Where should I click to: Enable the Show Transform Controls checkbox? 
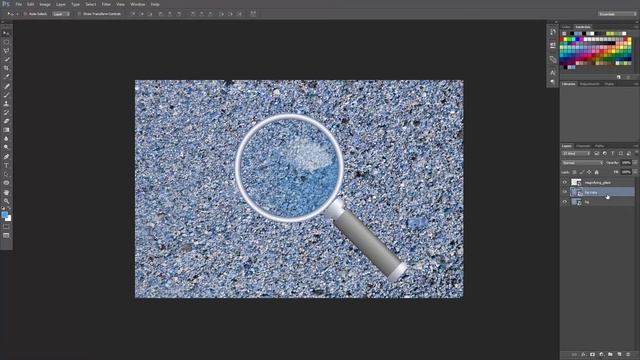[x=80, y=14]
